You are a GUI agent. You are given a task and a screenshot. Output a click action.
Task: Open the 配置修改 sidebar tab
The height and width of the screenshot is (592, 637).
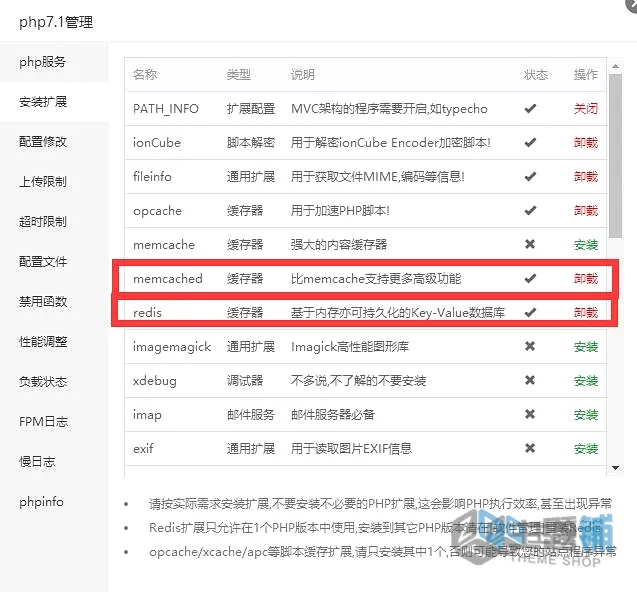click(54, 142)
